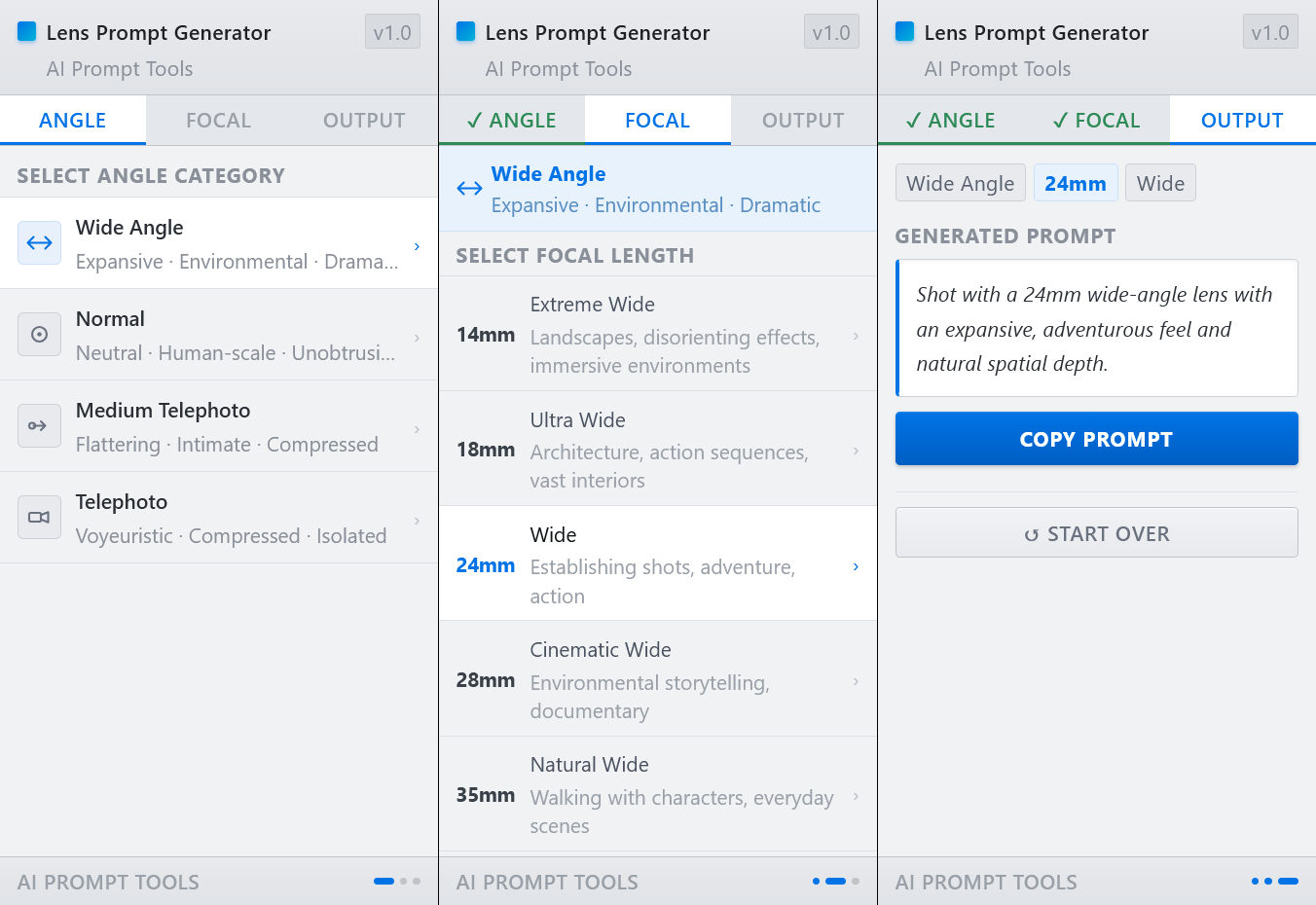1316x905 pixels.
Task: Select the 28mm Cinematic Wide option
Action: [x=658, y=679]
